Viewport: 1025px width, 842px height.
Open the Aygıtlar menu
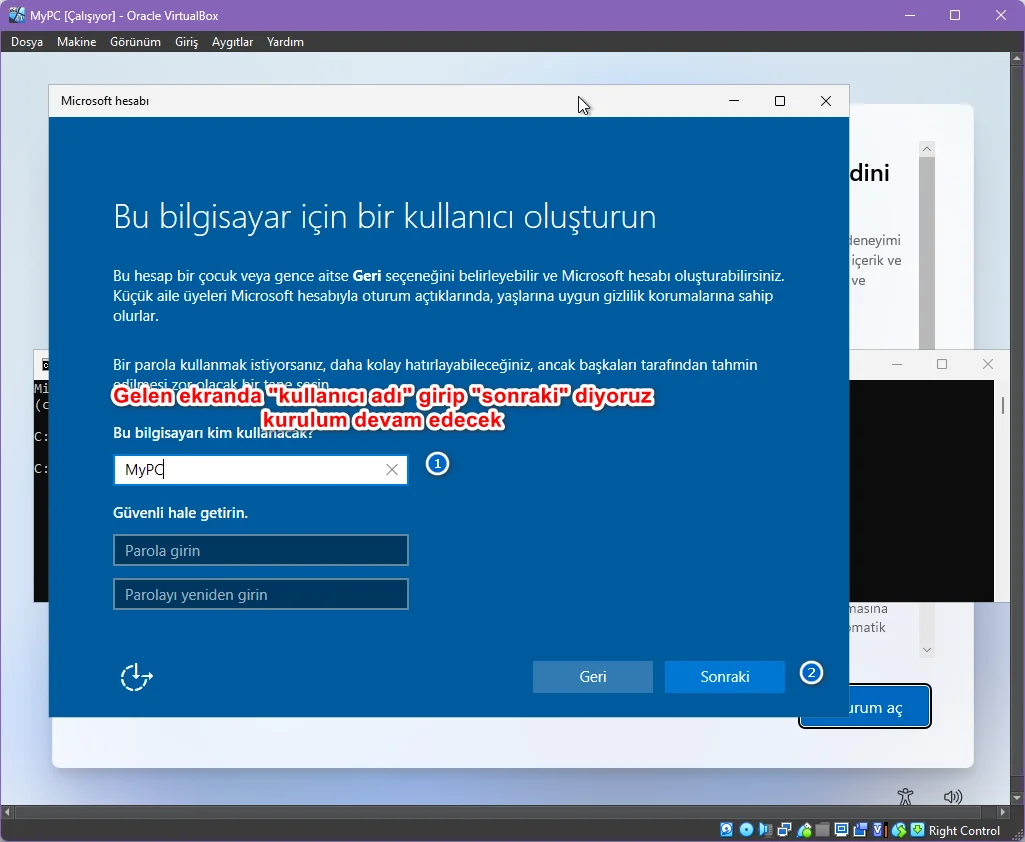pyautogui.click(x=232, y=42)
